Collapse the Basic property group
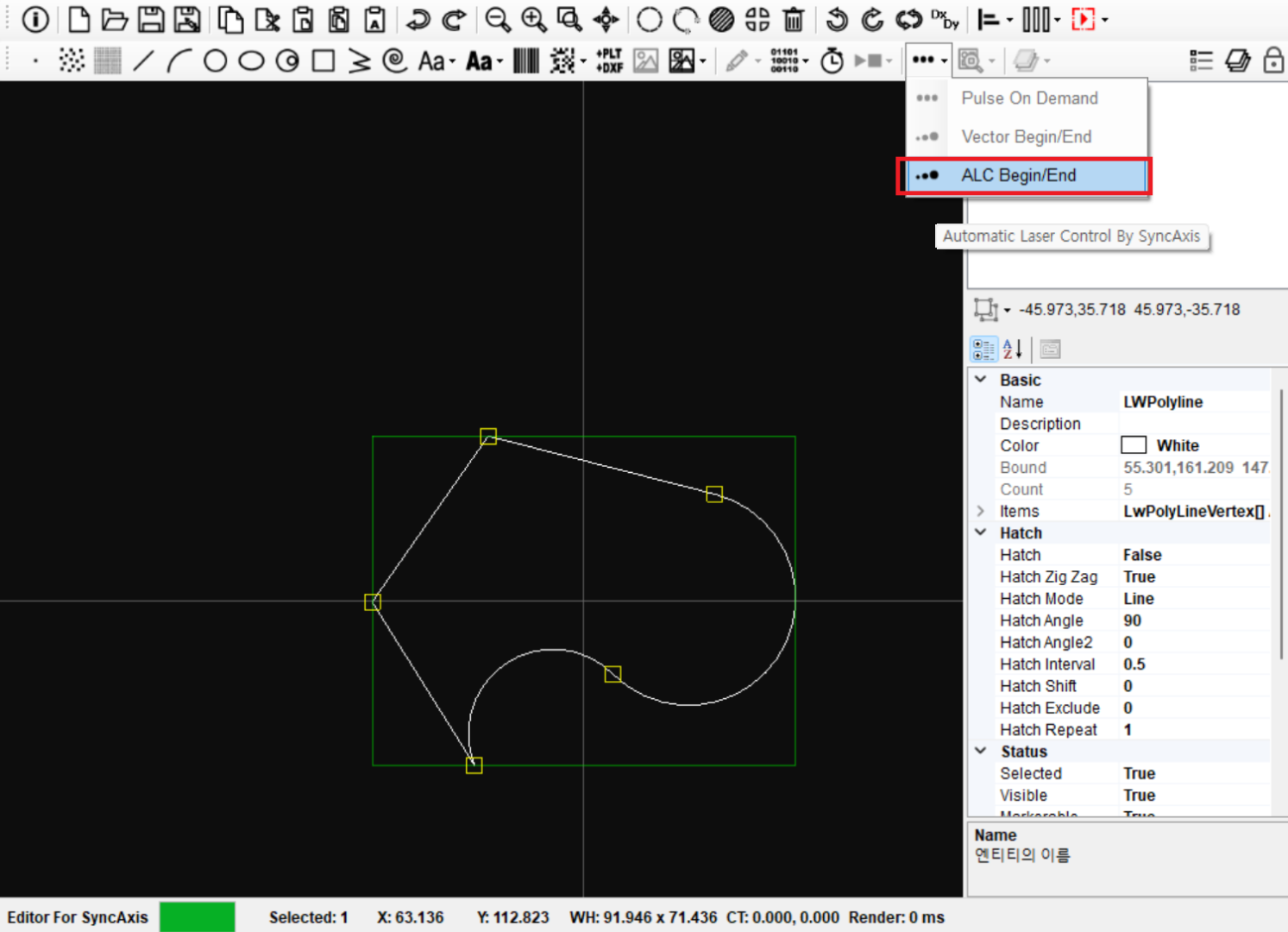This screenshot has width=1288, height=932. click(x=980, y=380)
